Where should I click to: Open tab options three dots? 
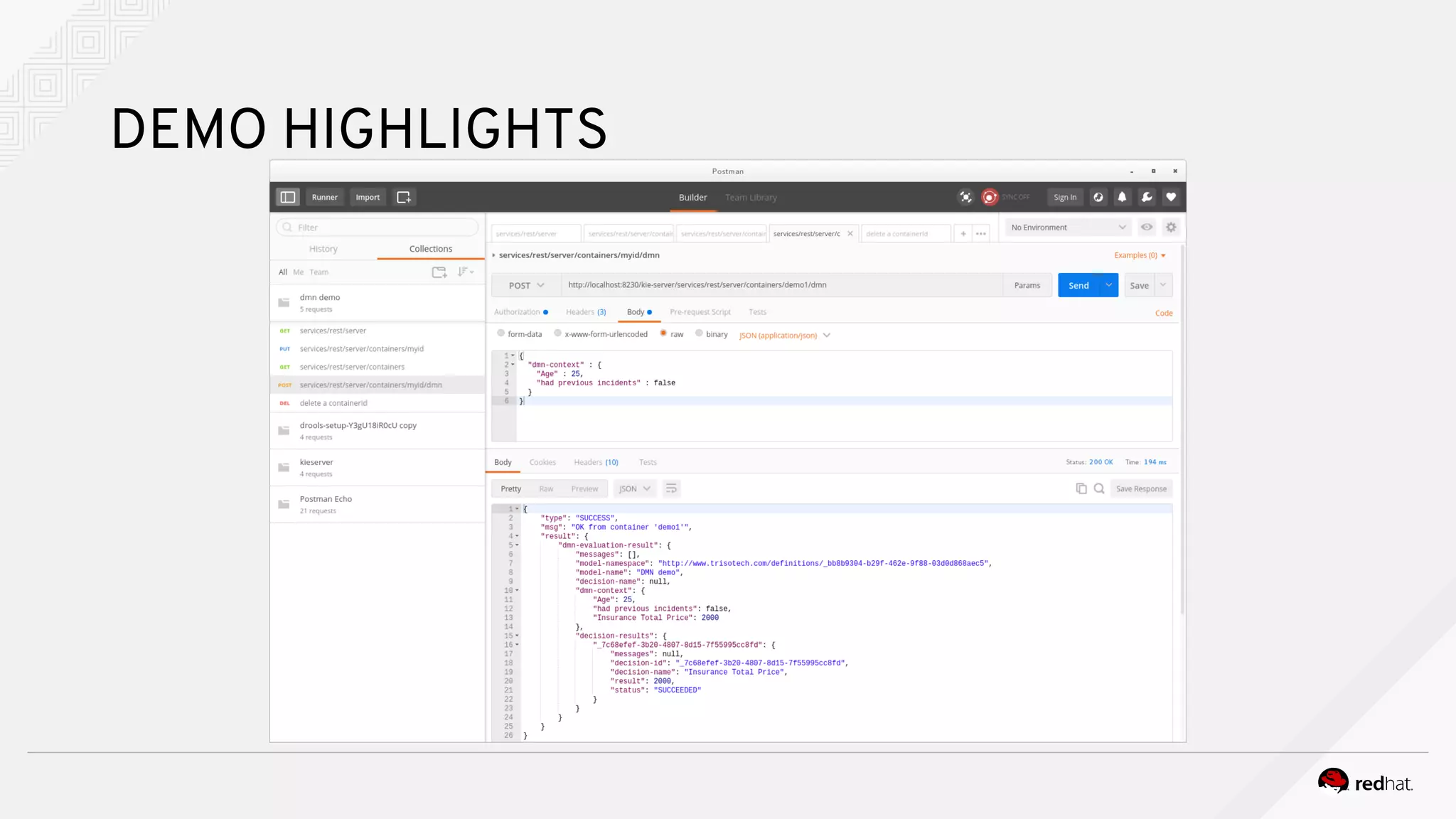(981, 234)
